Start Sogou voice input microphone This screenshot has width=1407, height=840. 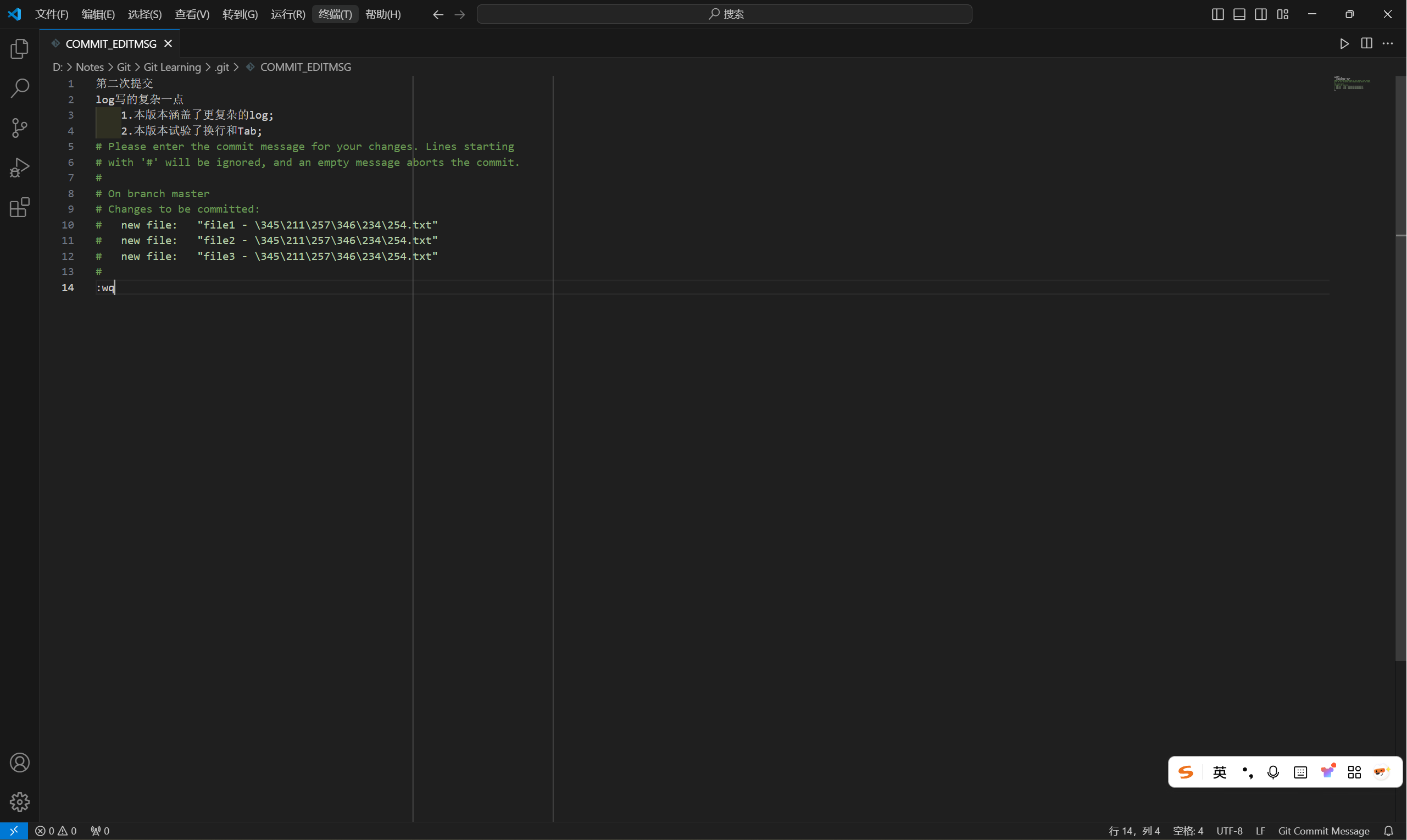coord(1273,772)
